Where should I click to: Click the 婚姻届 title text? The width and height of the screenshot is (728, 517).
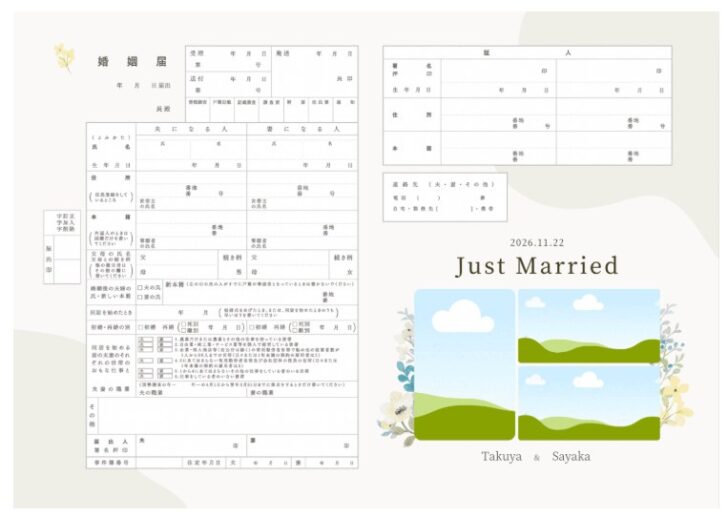pyautogui.click(x=117, y=62)
